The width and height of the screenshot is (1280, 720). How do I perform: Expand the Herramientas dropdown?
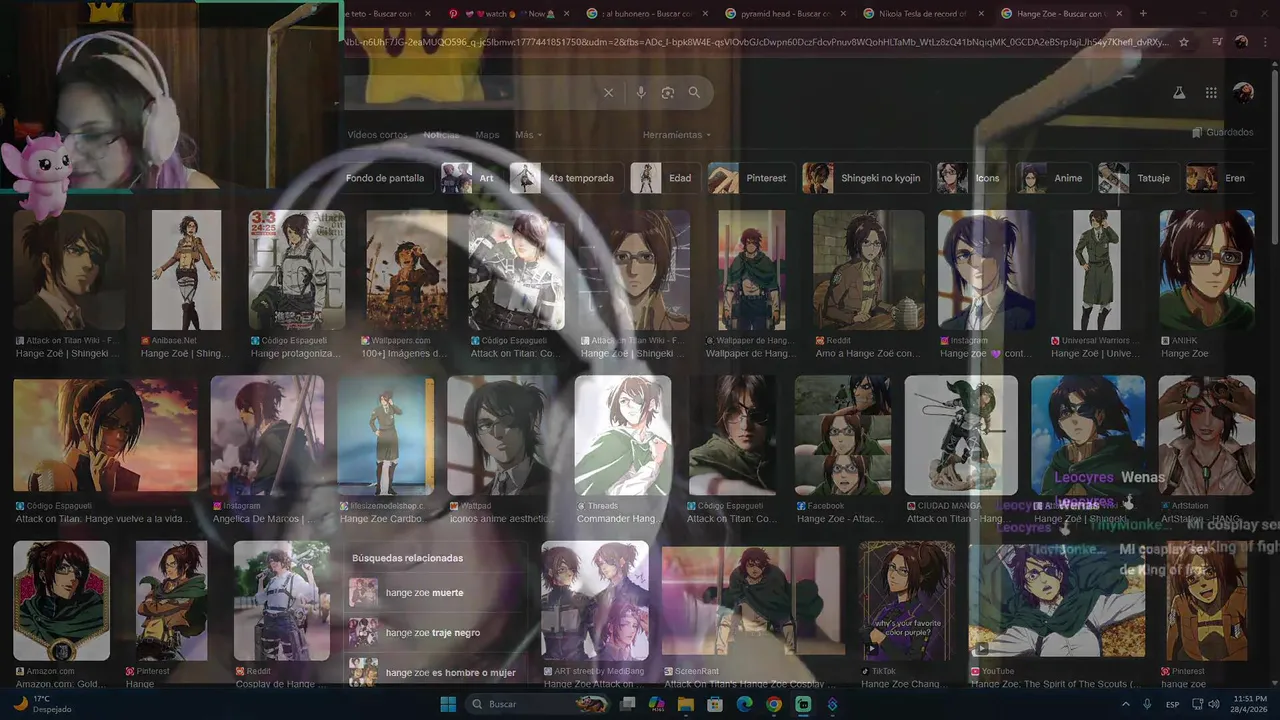[677, 135]
